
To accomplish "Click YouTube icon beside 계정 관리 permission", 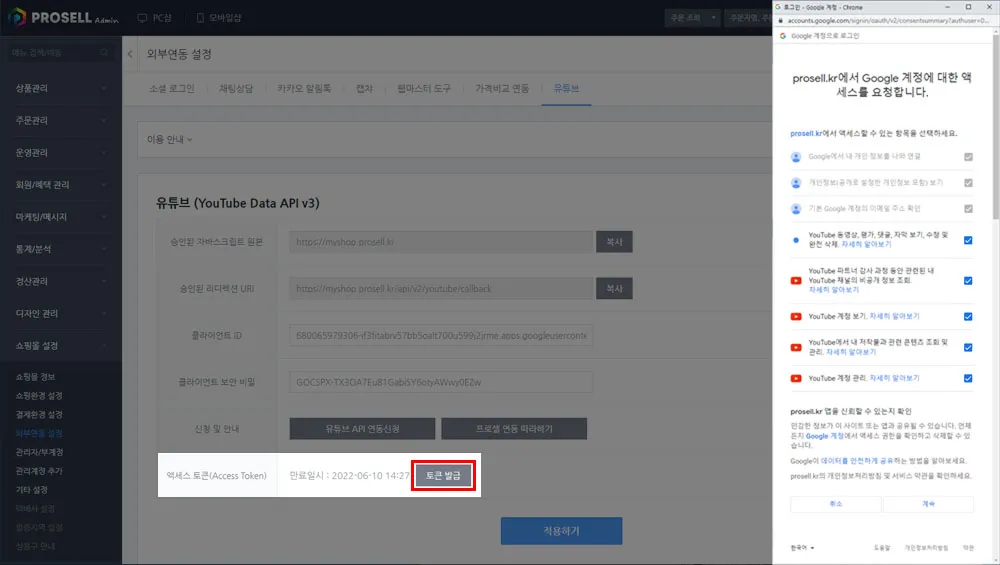I will tap(796, 378).
